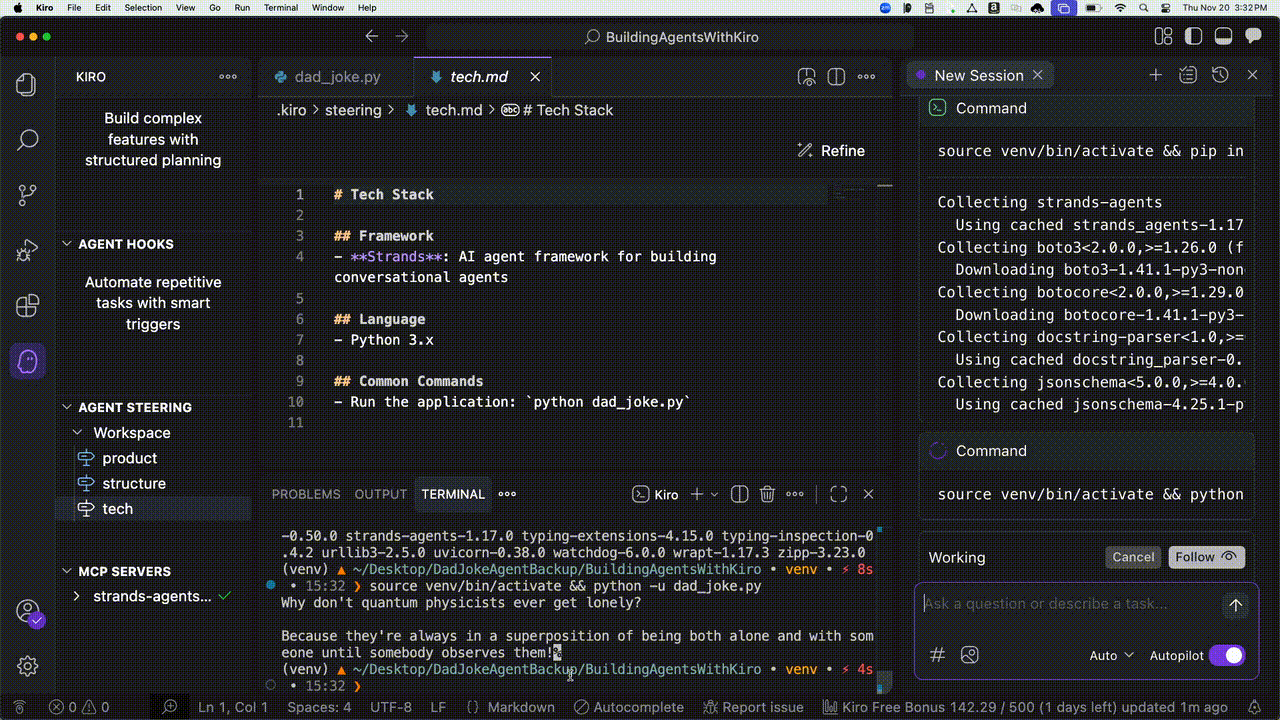Click Report issue in status bar
Viewport: 1280px width, 720px height.
753,707
